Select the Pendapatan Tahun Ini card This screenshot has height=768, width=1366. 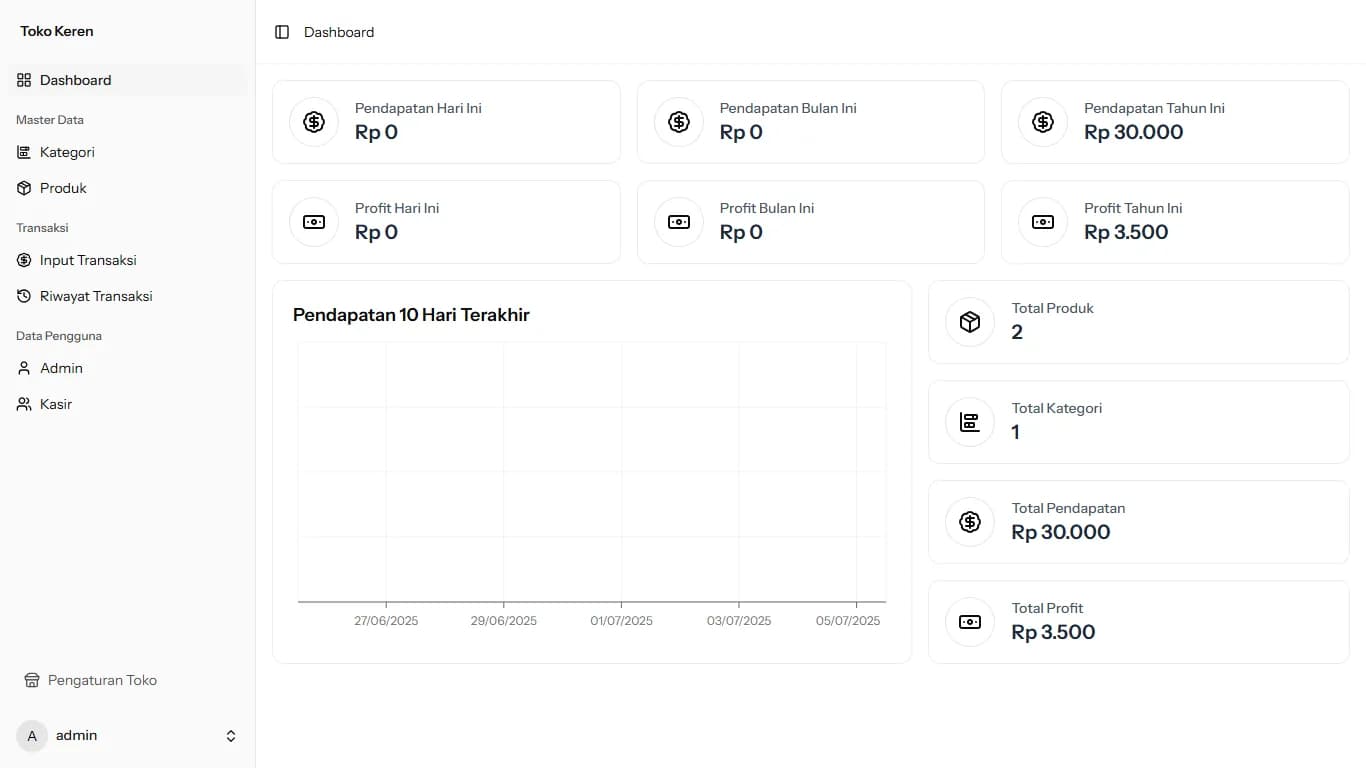click(1174, 122)
